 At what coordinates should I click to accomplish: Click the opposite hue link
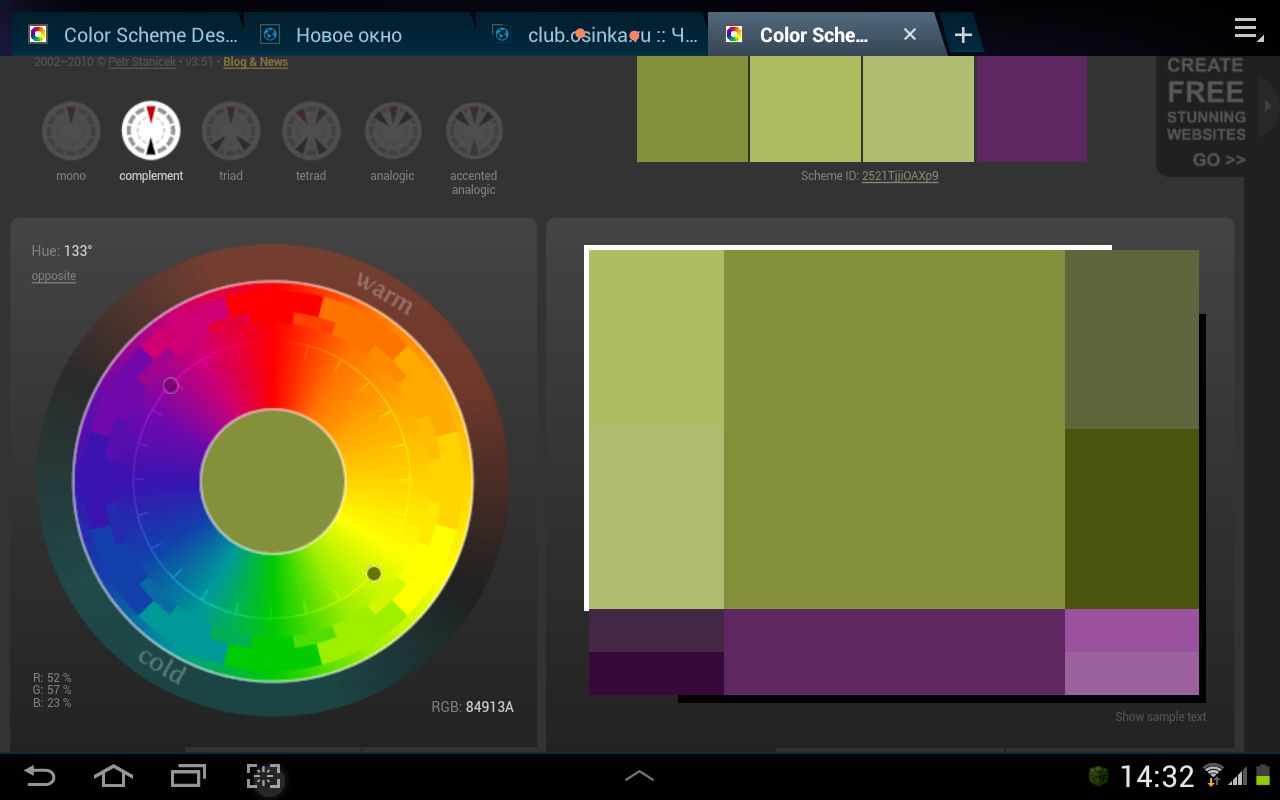coord(54,276)
